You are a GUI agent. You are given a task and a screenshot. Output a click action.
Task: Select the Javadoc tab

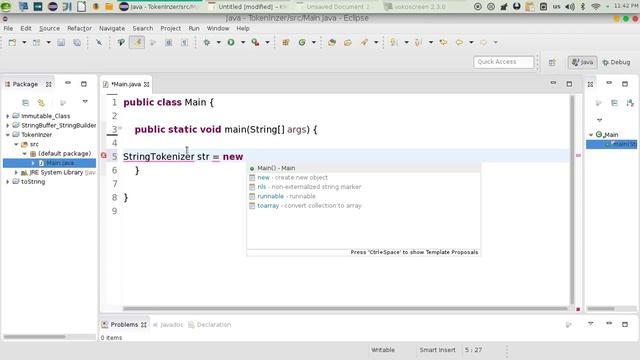168,325
